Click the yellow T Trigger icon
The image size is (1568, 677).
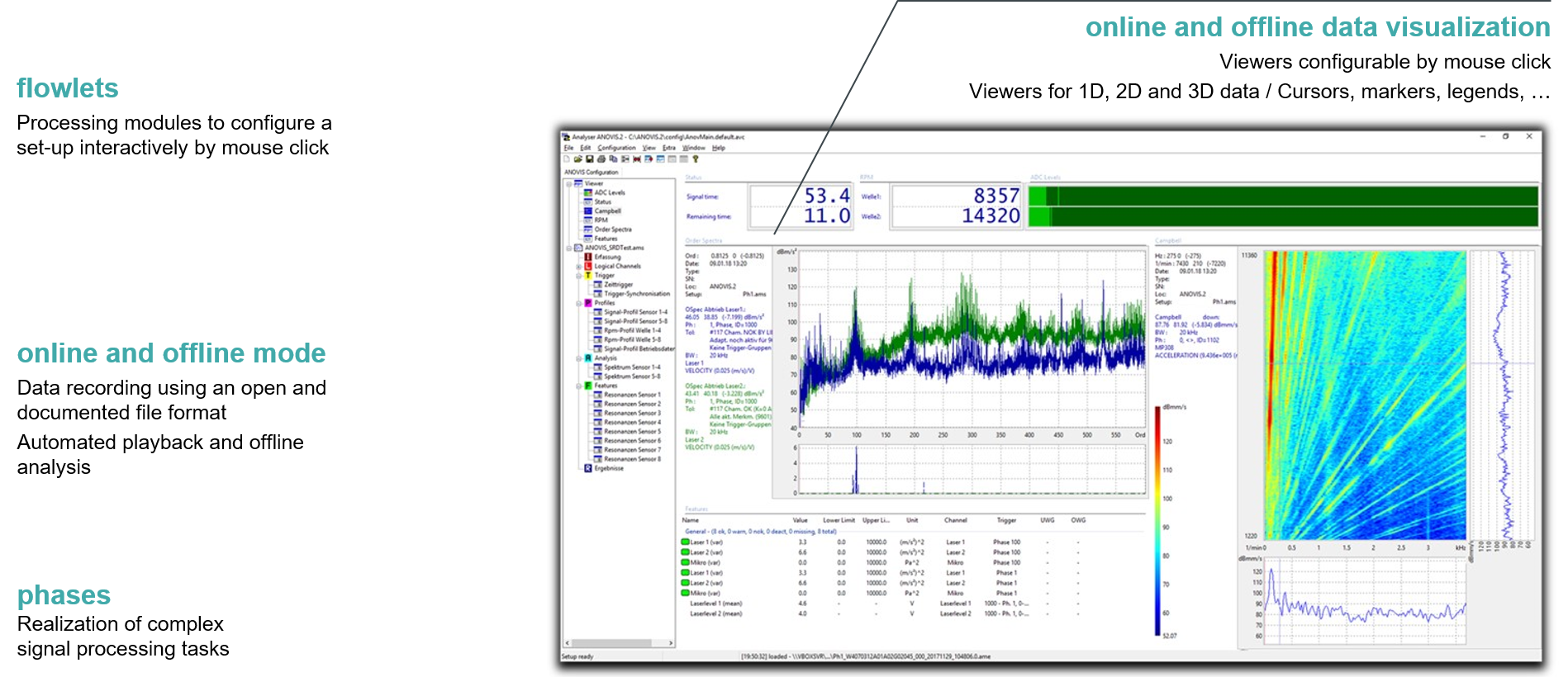tap(588, 275)
